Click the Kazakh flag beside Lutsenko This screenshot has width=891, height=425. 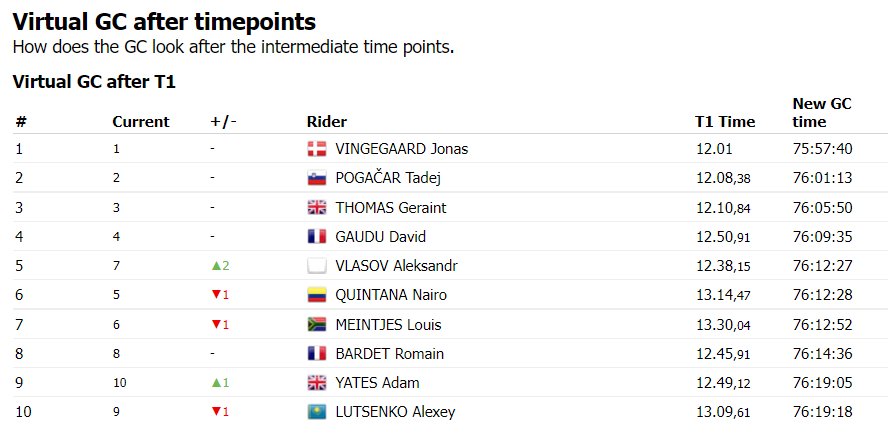[x=317, y=412]
